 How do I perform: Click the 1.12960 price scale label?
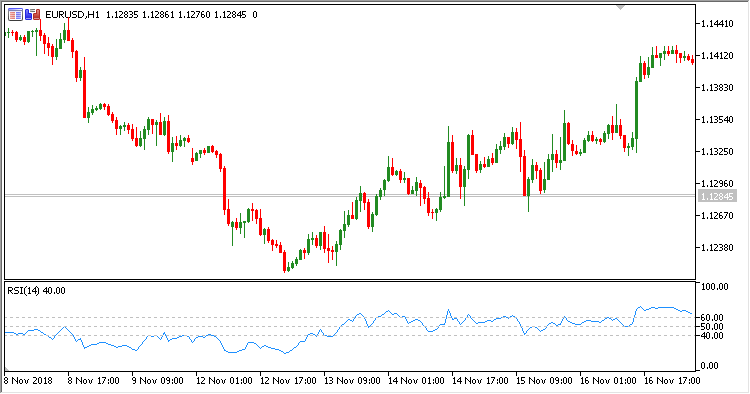tap(717, 184)
